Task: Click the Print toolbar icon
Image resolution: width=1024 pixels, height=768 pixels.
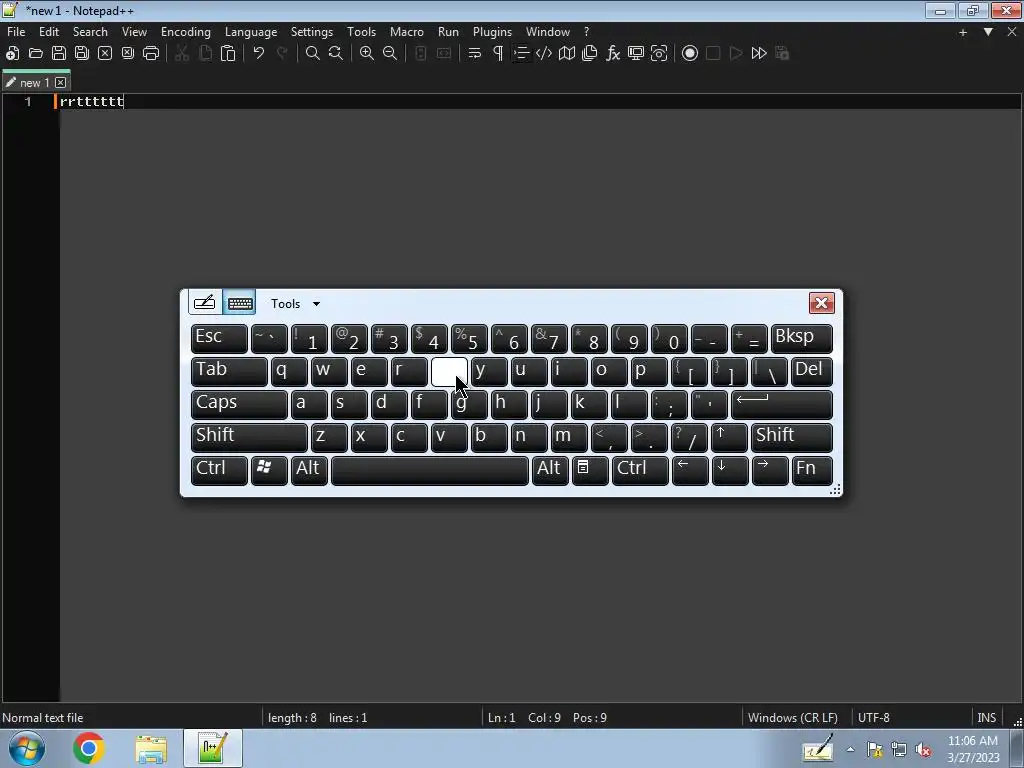Action: [x=151, y=54]
